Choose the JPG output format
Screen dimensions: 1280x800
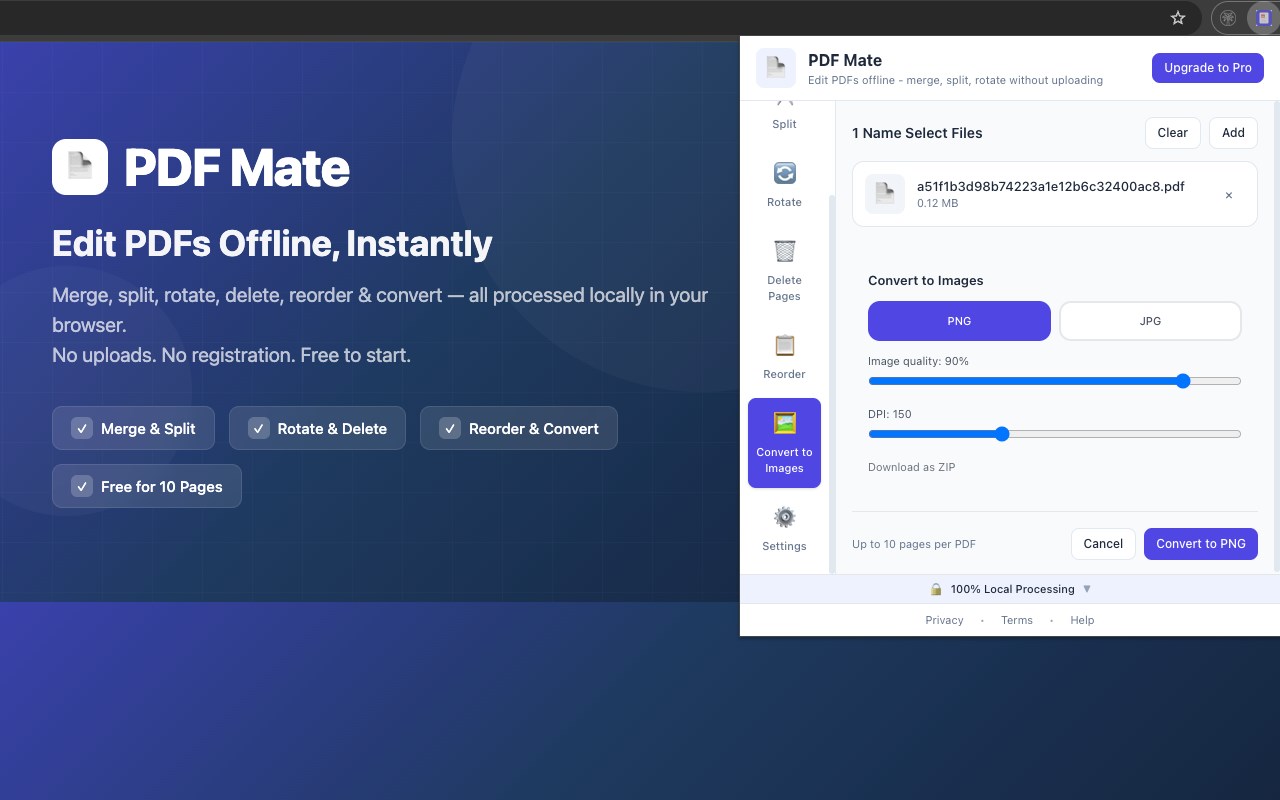tap(1150, 321)
